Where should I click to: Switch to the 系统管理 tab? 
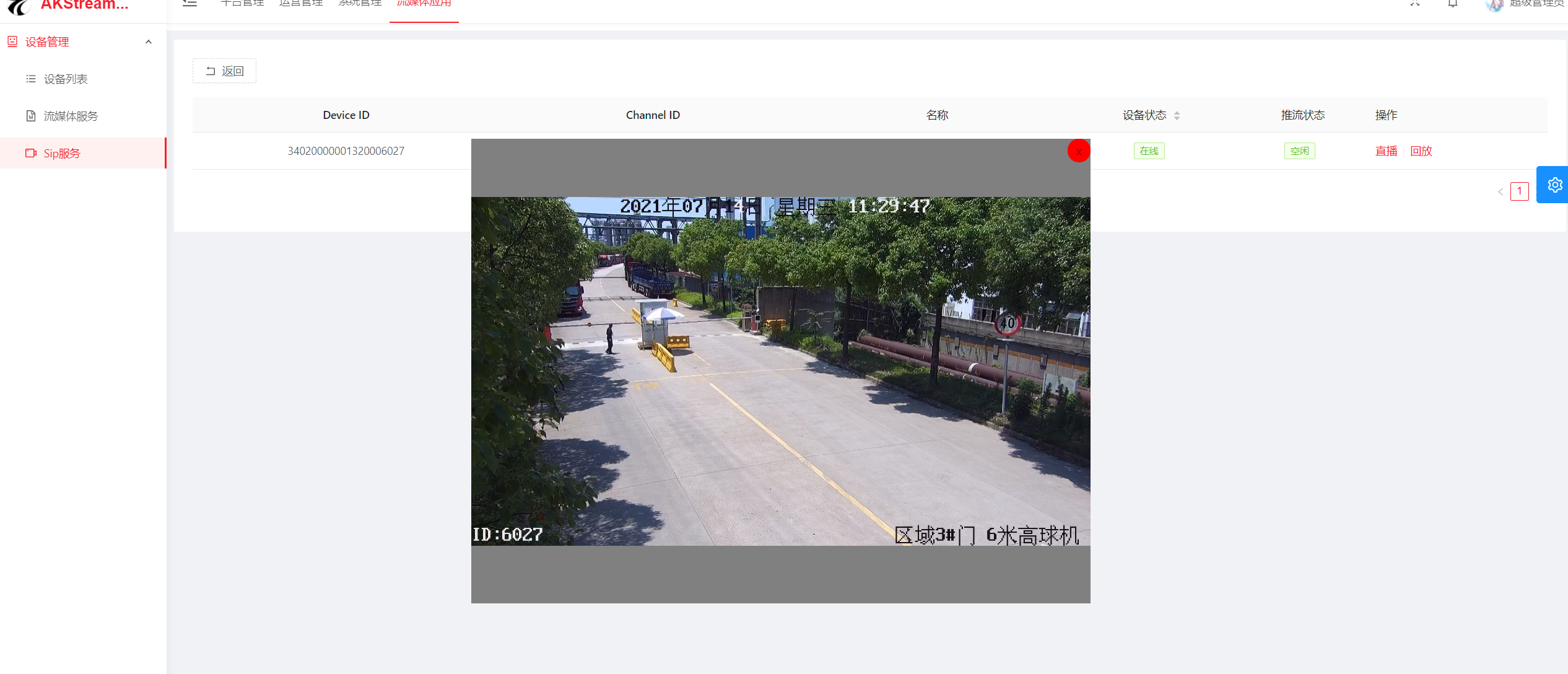(360, 4)
